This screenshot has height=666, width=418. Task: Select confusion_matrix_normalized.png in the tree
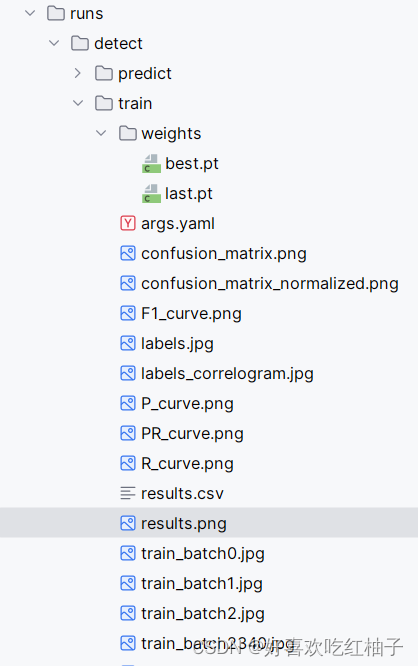pyautogui.click(x=270, y=284)
